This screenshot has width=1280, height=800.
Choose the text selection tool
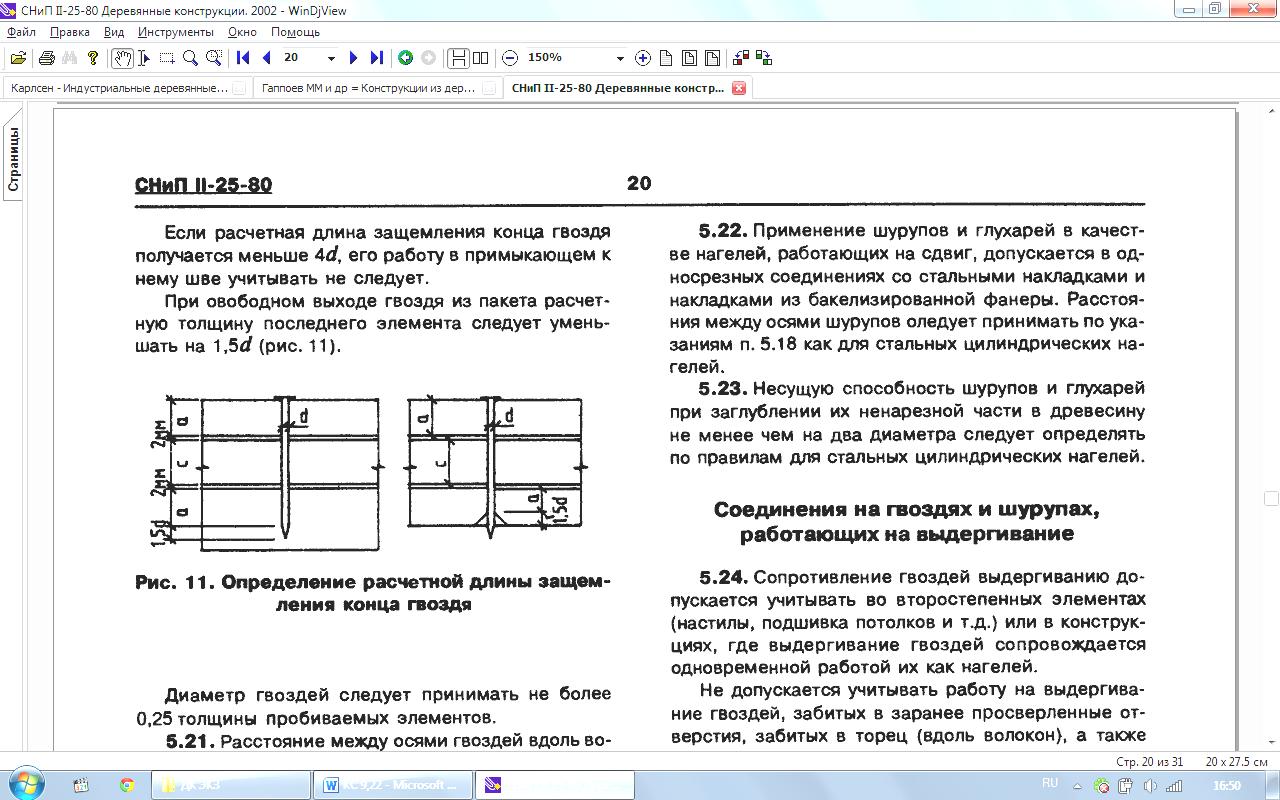pyautogui.click(x=145, y=58)
